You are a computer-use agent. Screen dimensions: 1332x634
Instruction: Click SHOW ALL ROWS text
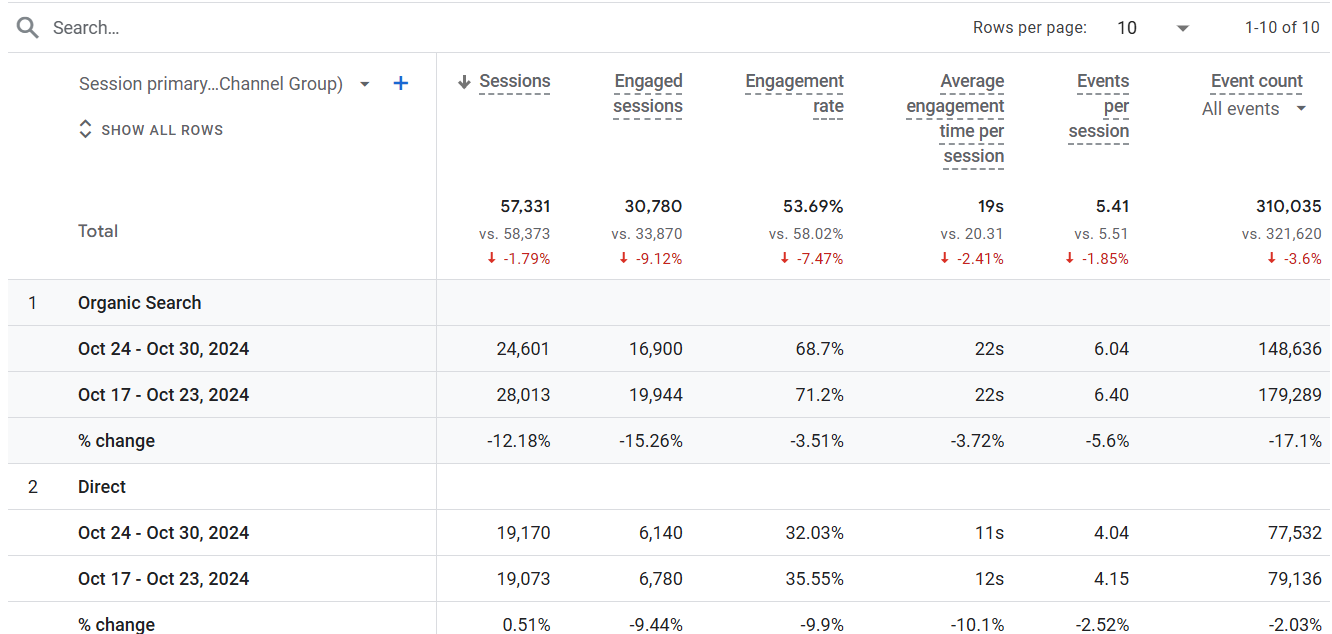(162, 130)
